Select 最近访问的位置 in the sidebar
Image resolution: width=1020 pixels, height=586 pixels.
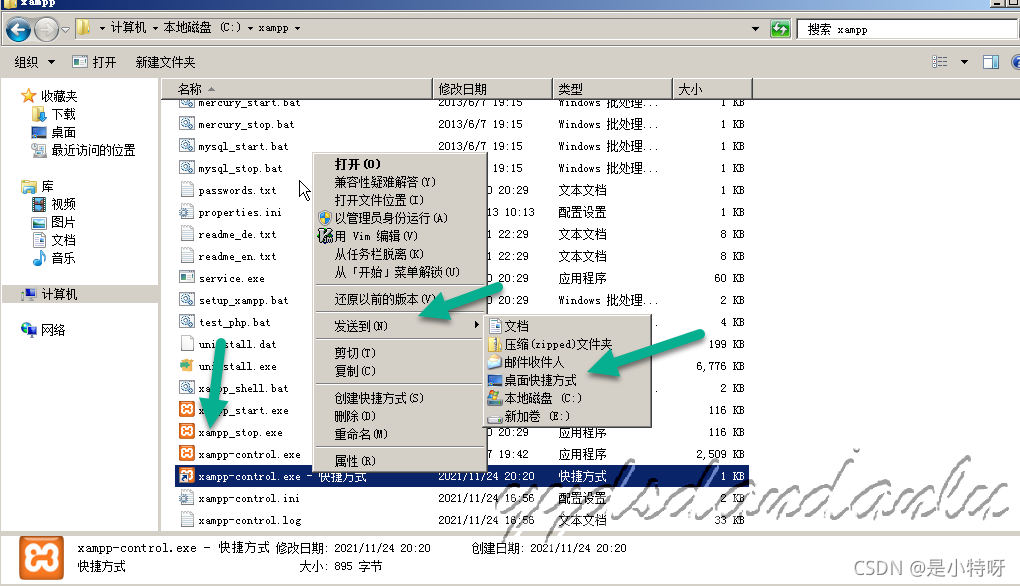(x=93, y=150)
